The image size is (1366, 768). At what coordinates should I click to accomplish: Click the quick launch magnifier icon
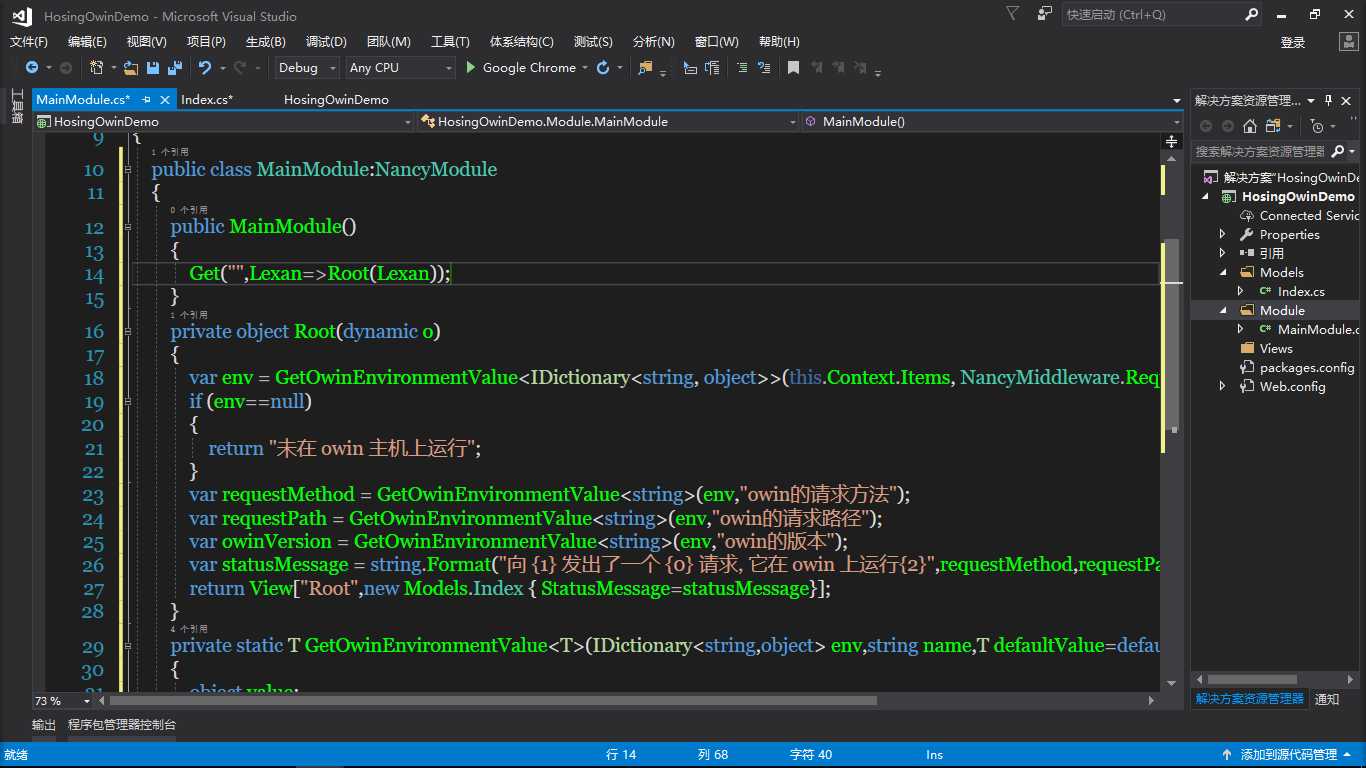pyautogui.click(x=1251, y=14)
